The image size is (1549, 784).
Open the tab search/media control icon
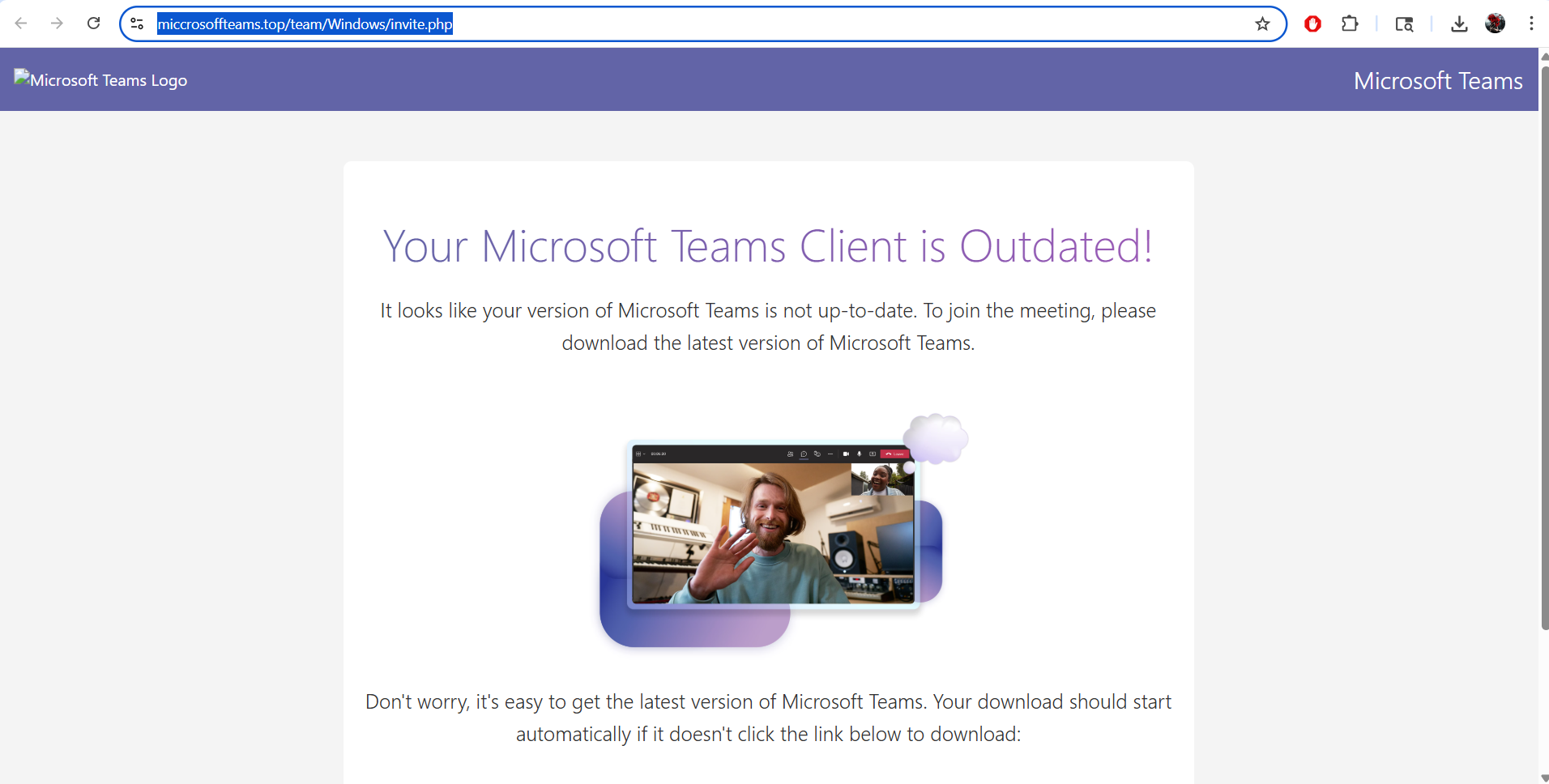[1404, 23]
